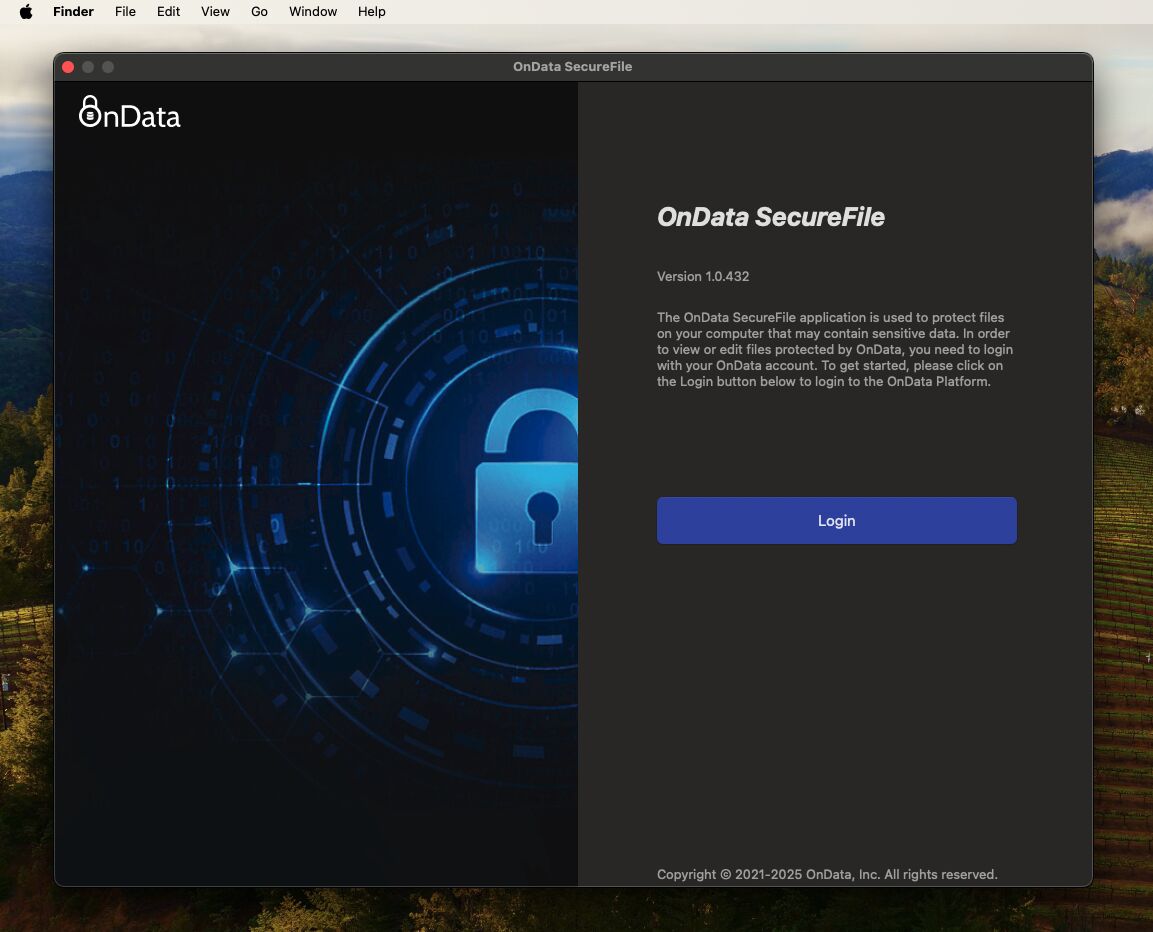1153x932 pixels.
Task: Click the 'OnData SecureFile' italic heading
Action: 770,217
